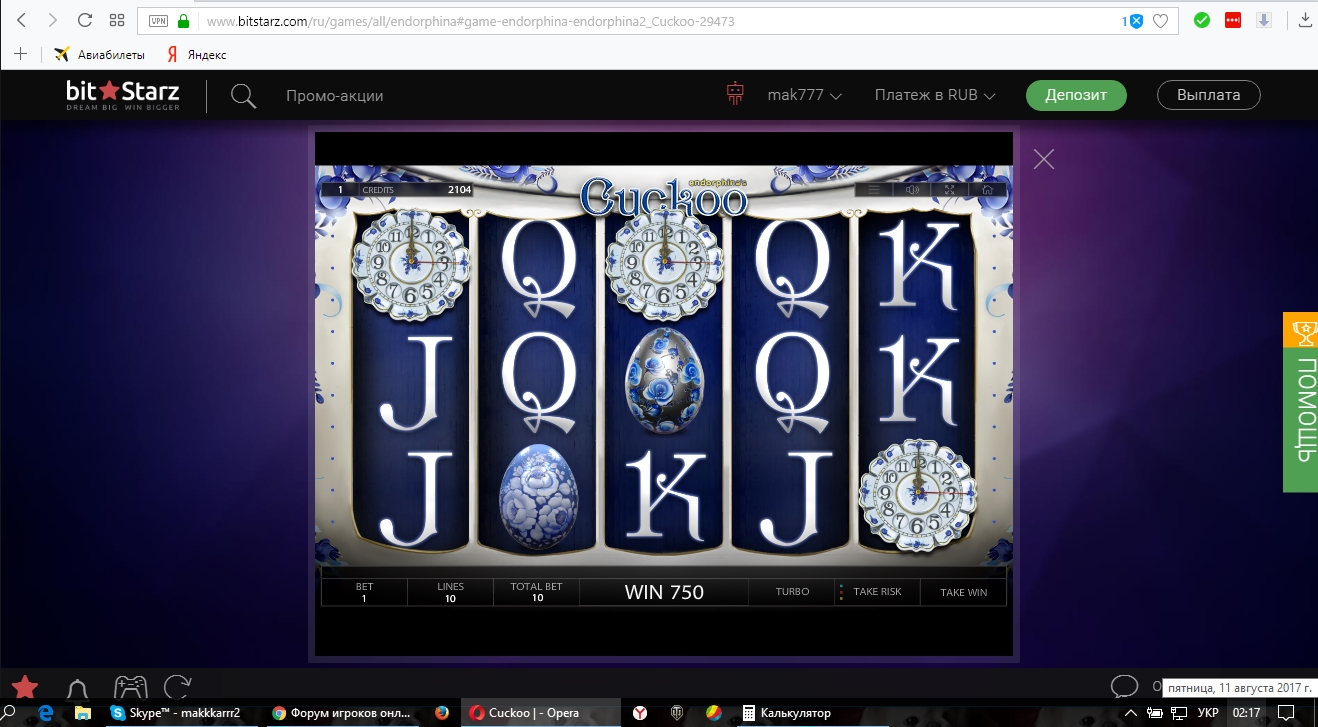Image resolution: width=1318 pixels, height=727 pixels.
Task: Click the TAKE WIN button
Action: (x=963, y=592)
